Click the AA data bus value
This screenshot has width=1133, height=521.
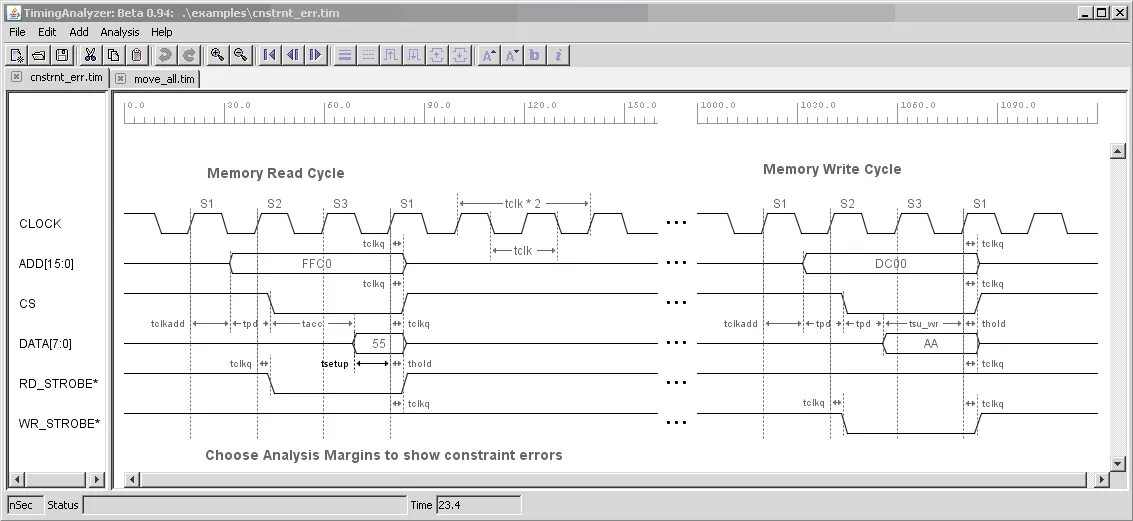(931, 344)
